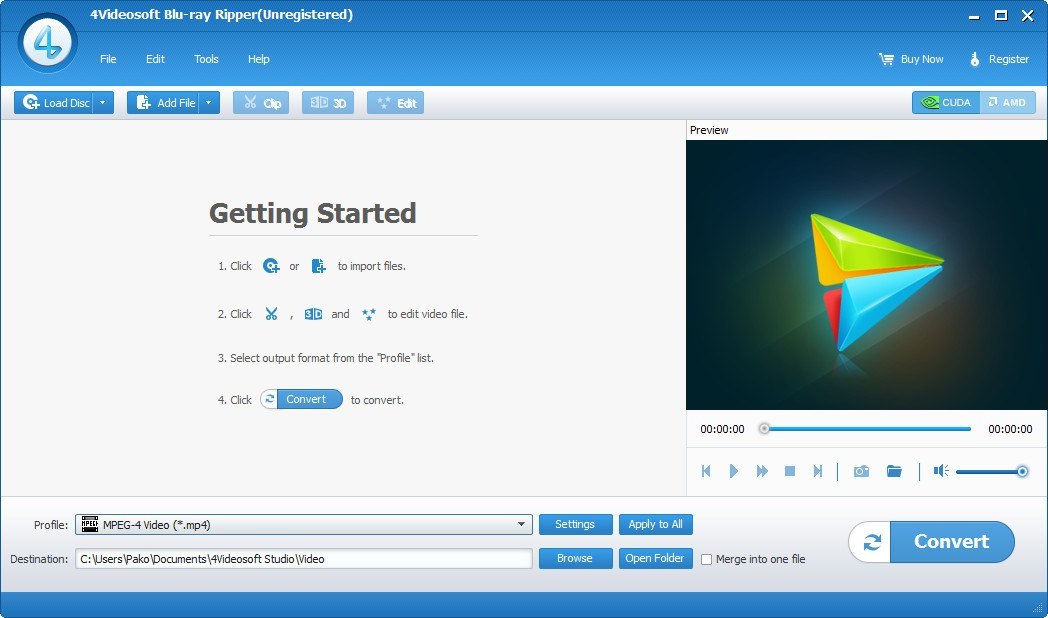This screenshot has width=1048, height=618.
Task: Open the Profile dropdown list
Action: click(520, 523)
